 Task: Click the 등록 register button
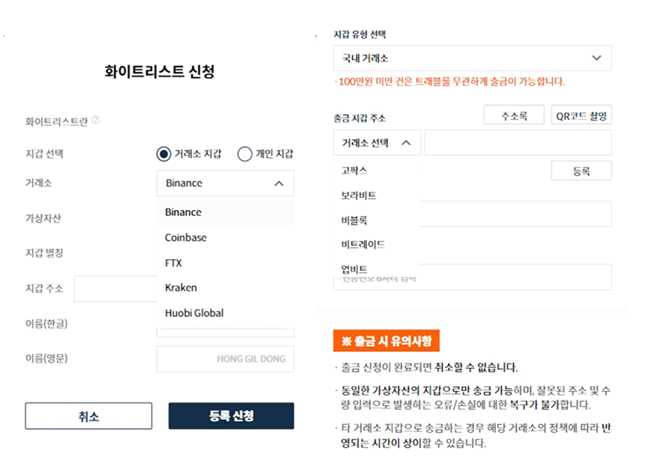point(581,171)
